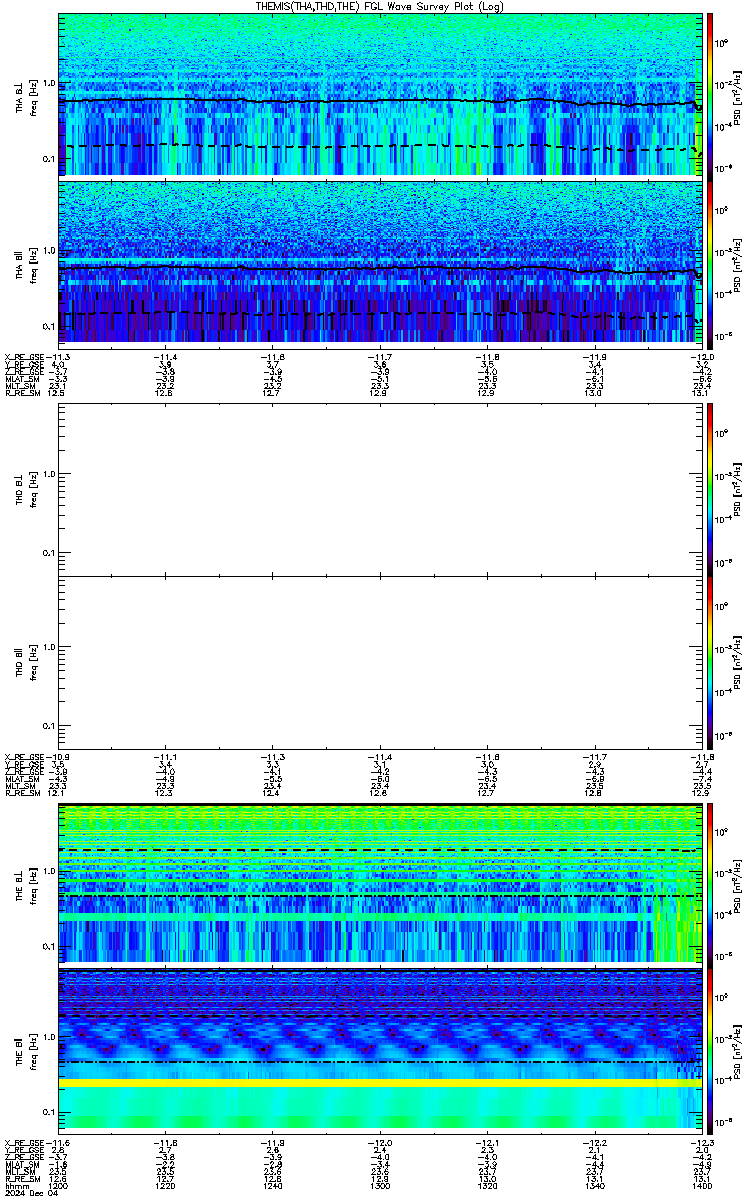Viewport: 750px width, 1200px height.
Task: Click the solid black frequency line in THA B⊥
Action: 380,100
